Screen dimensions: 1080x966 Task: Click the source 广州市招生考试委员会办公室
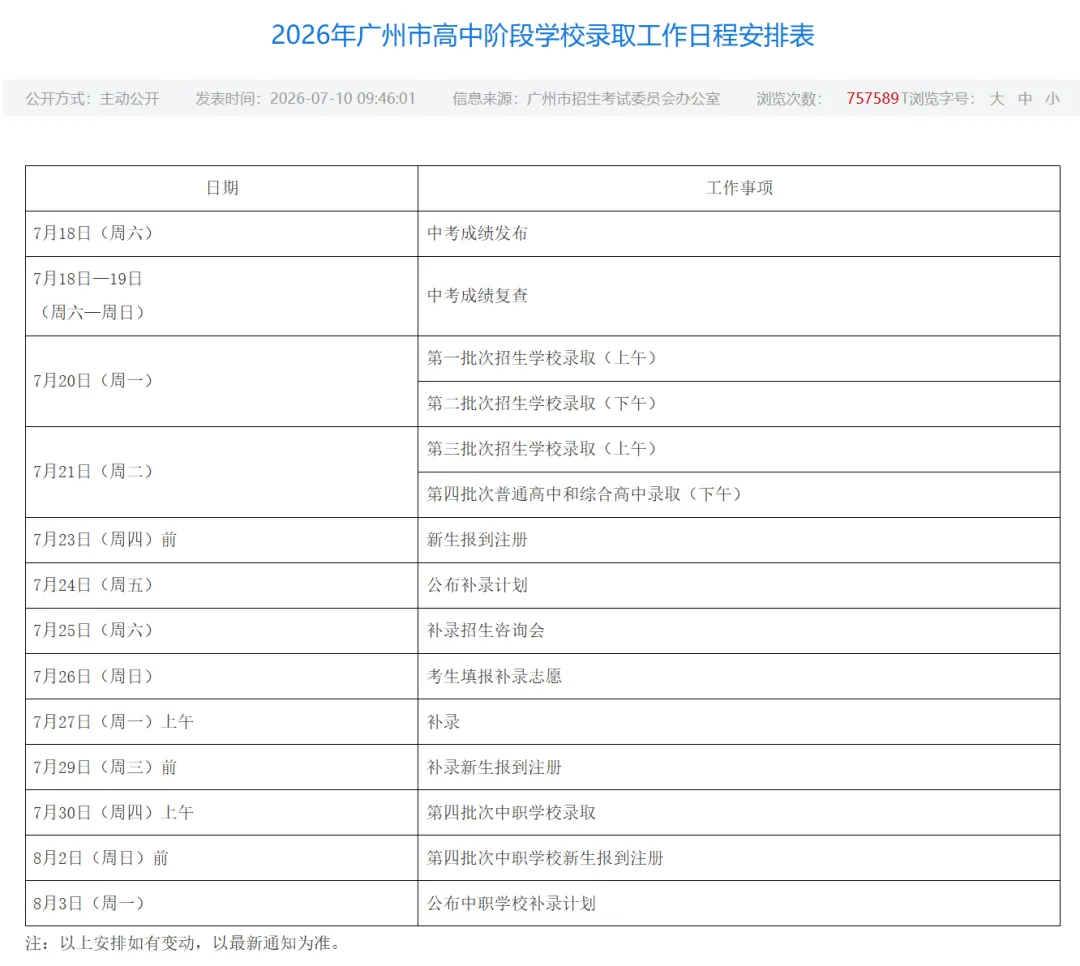[x=623, y=99]
